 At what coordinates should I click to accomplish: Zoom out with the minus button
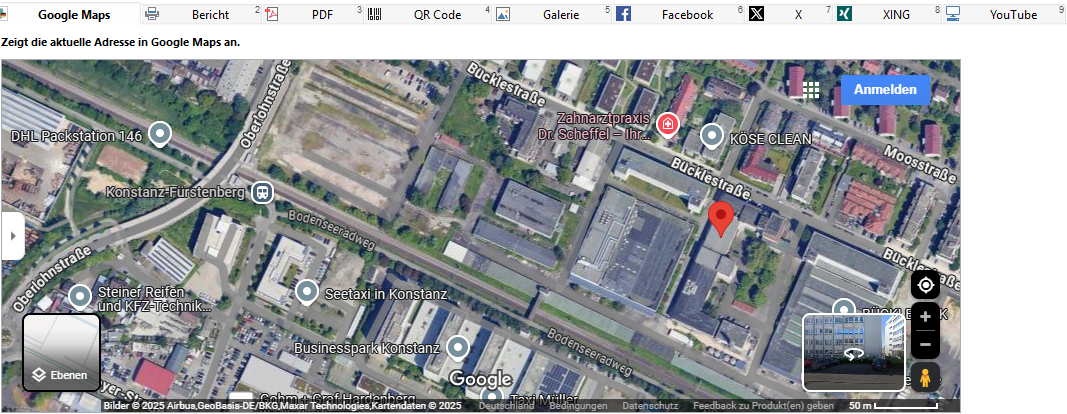pyautogui.click(x=925, y=345)
